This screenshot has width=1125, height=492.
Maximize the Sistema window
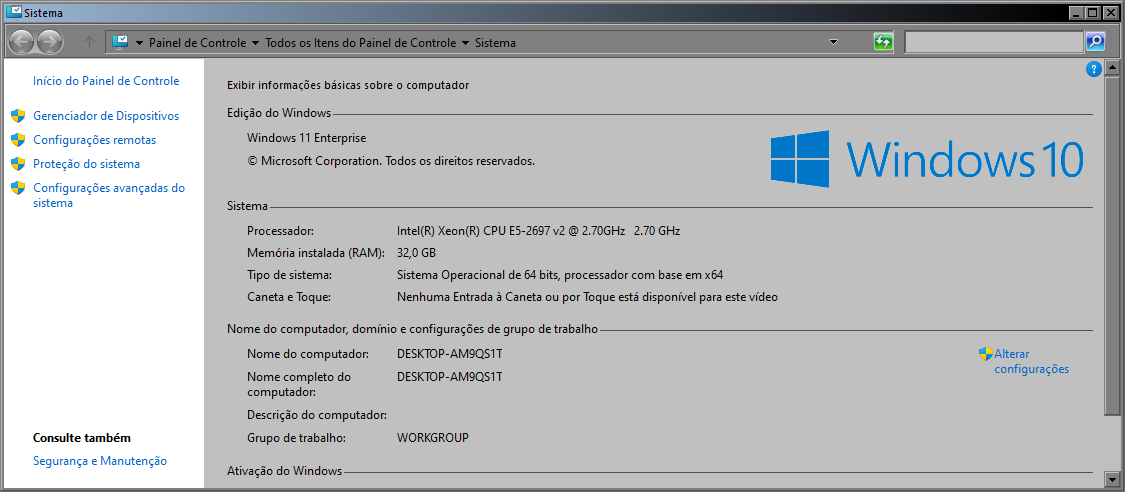[x=1093, y=12]
